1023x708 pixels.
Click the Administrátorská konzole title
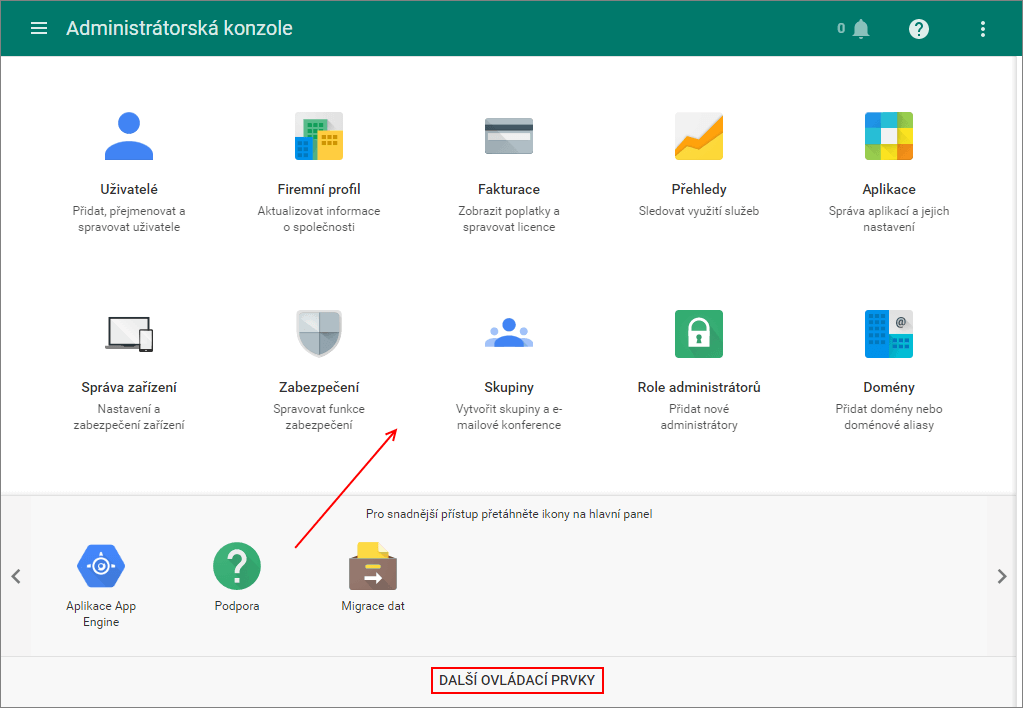click(179, 28)
